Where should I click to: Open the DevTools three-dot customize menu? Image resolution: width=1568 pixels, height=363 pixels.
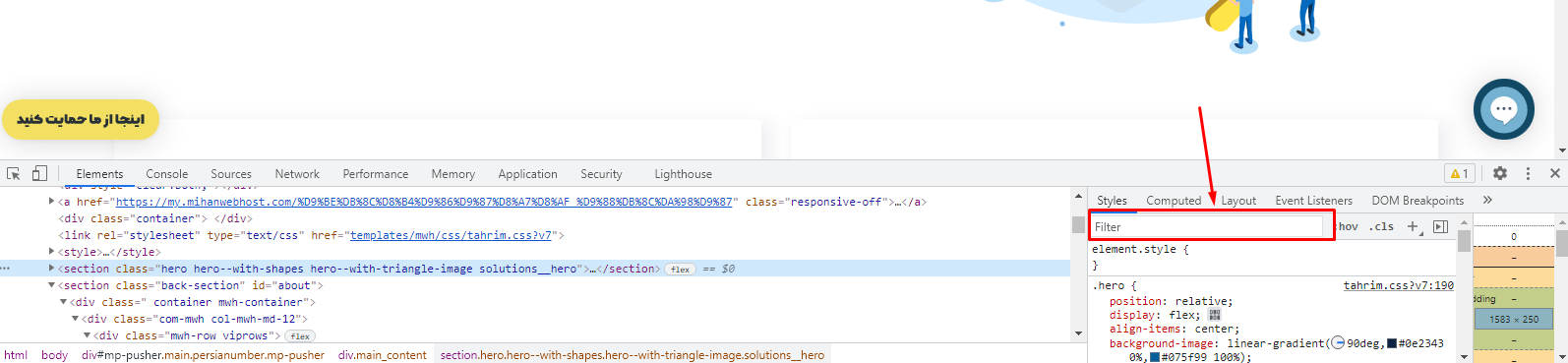[x=1528, y=173]
